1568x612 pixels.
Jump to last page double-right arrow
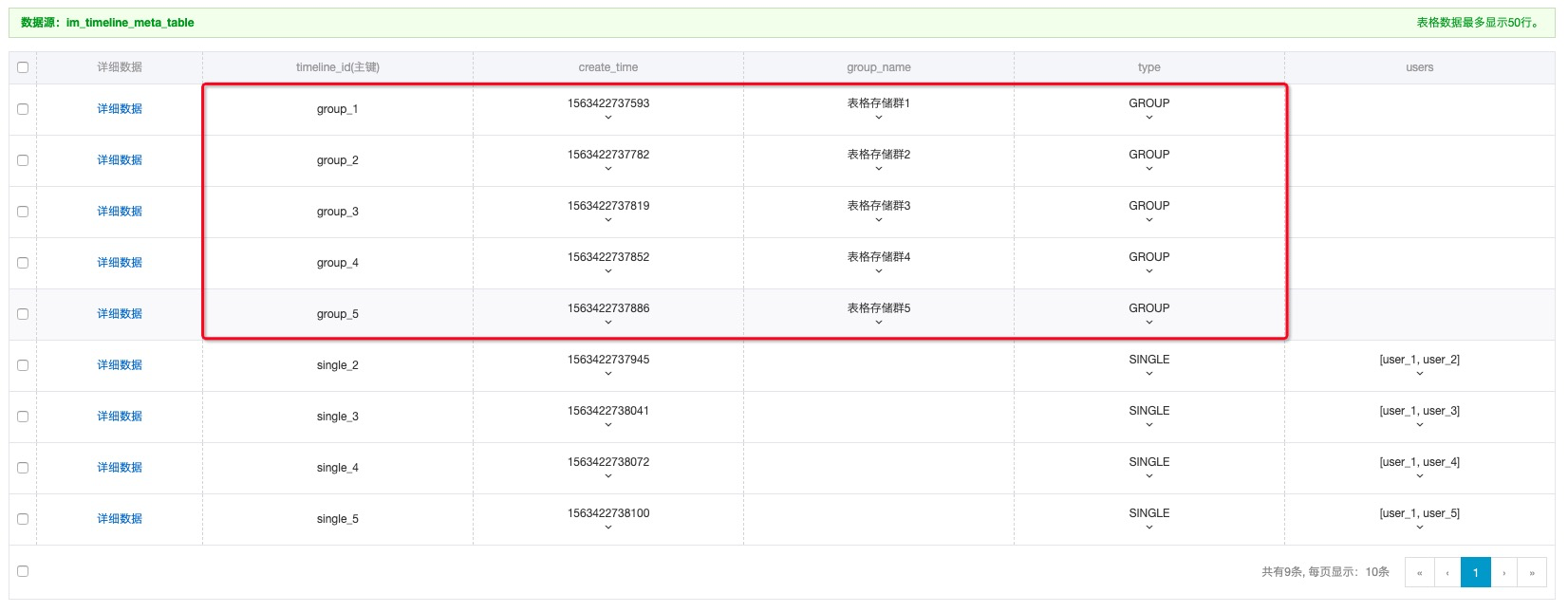click(1532, 572)
